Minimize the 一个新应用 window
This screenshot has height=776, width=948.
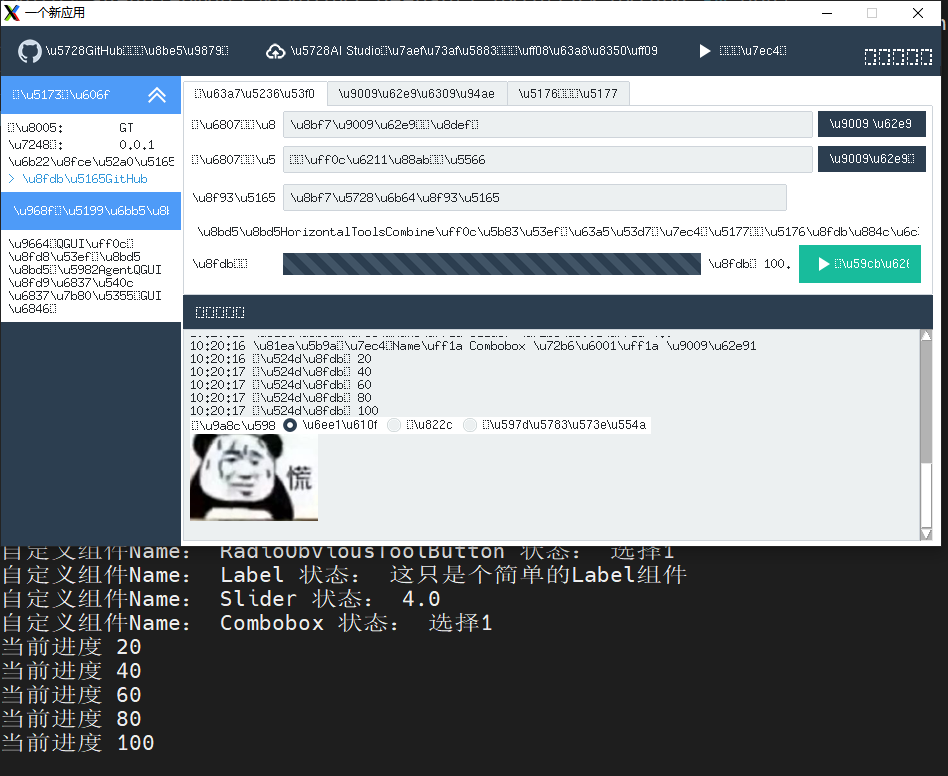click(x=827, y=13)
